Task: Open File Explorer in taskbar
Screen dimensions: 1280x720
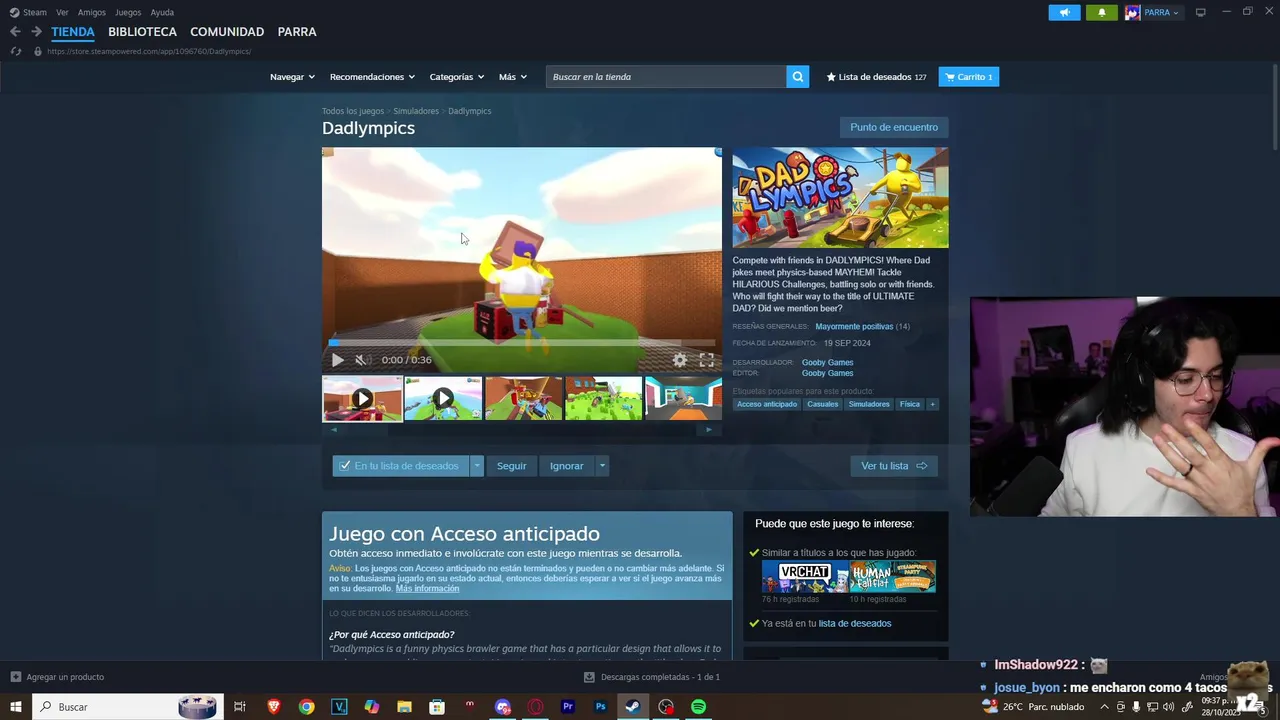Action: [x=404, y=707]
